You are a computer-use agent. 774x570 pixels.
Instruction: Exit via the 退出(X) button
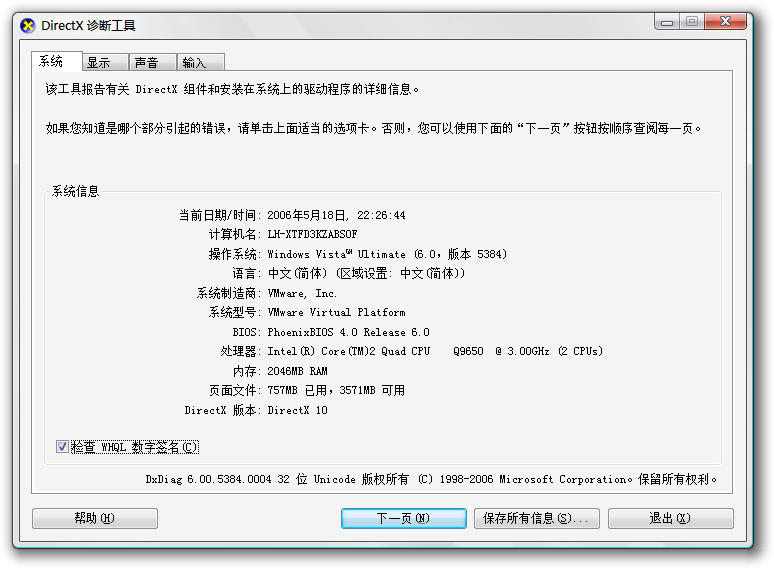(x=670, y=518)
